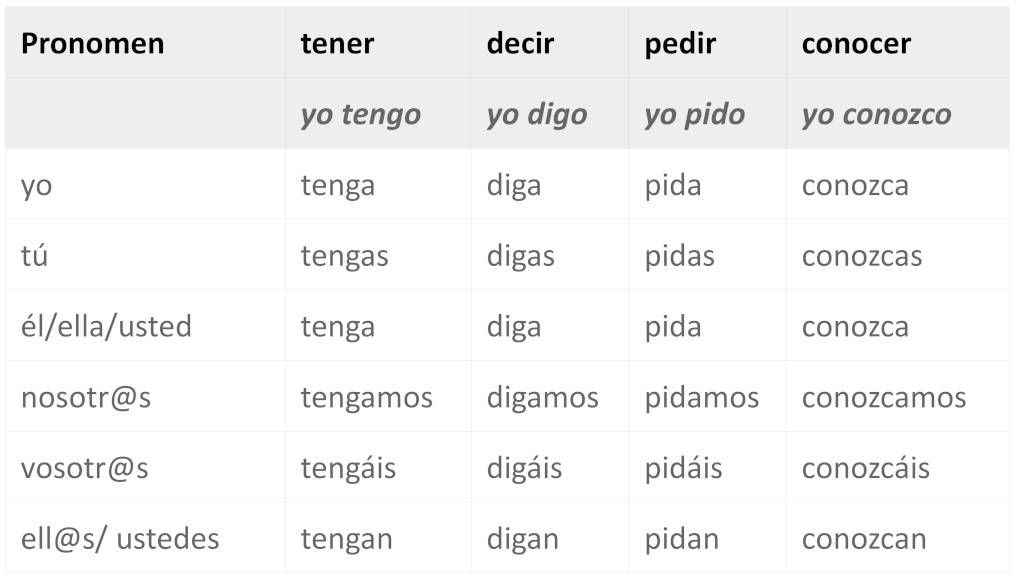Select the 'digáis' conjugation cell
1020x581 pixels.
click(524, 468)
